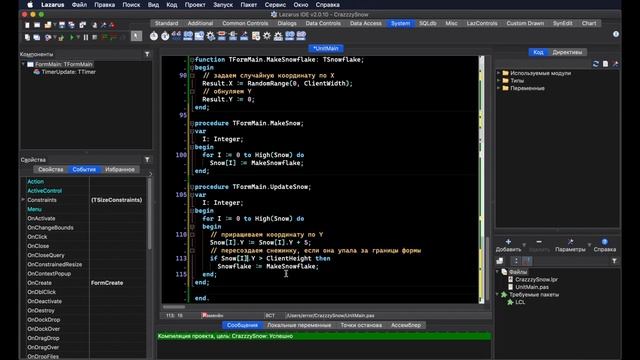Image resolution: width=640 pixels, height=360 pixels.
Task: Switch to the LazControls palette tab
Action: pos(482,23)
